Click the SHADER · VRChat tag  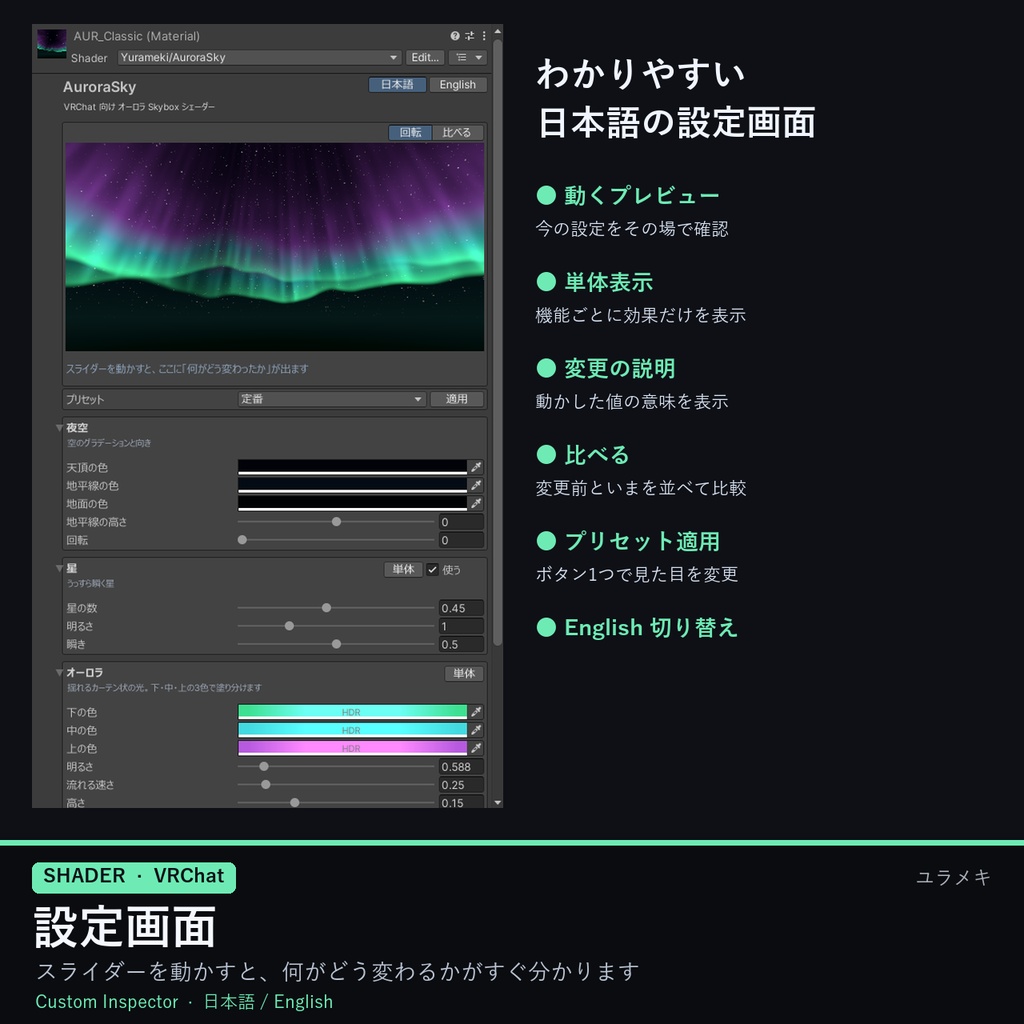(134, 876)
